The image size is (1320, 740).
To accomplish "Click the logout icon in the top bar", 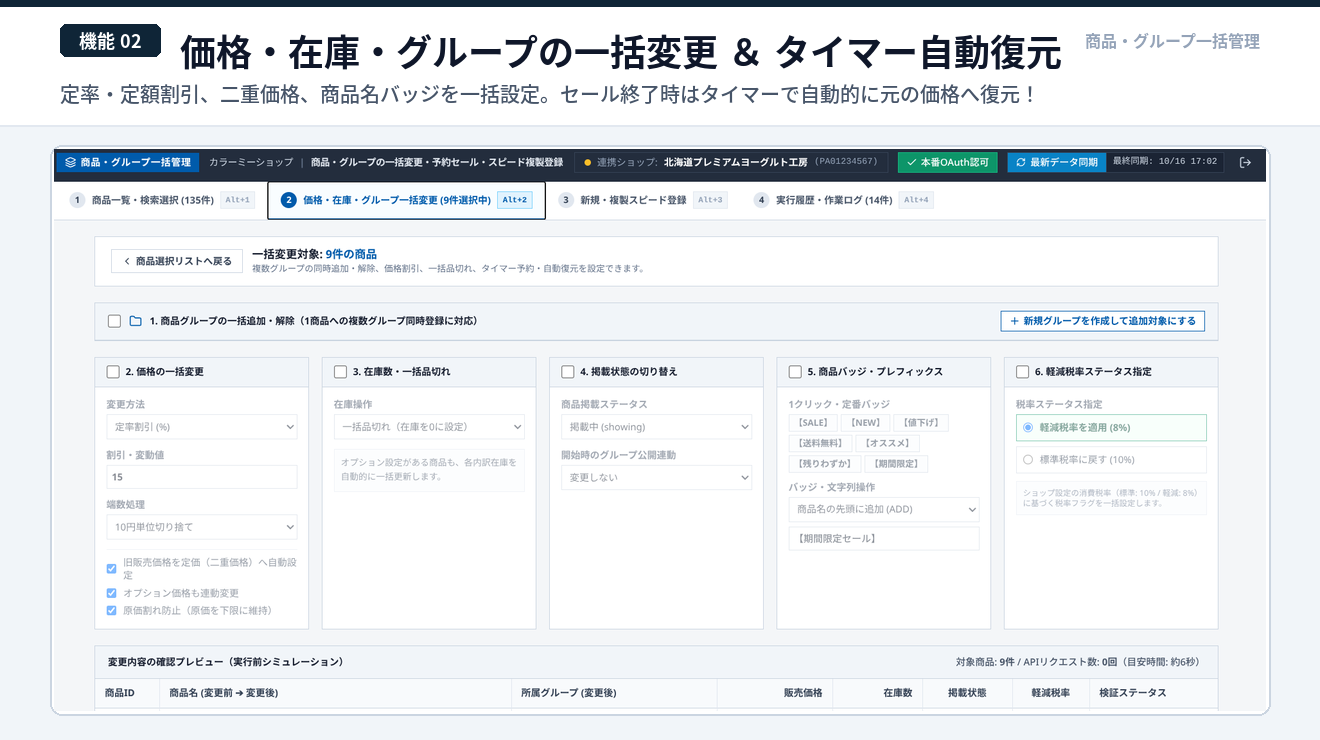I will tap(1245, 162).
